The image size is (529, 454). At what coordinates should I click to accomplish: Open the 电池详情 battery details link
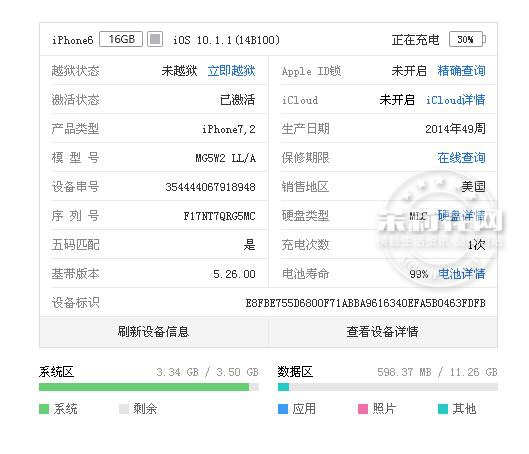click(462, 274)
